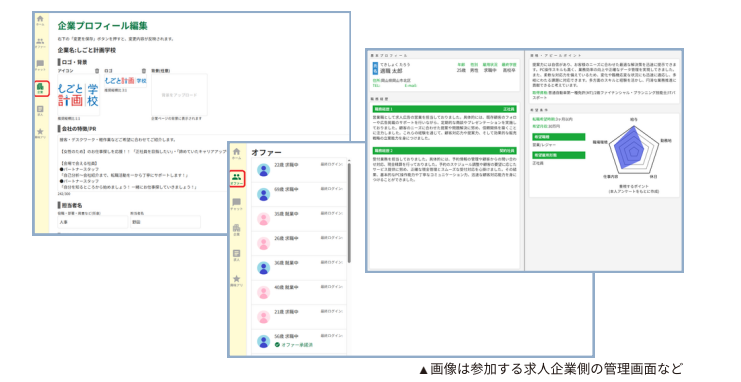Click the 職務経歴2 green header bar
The image size is (741, 382).
[444, 151]
